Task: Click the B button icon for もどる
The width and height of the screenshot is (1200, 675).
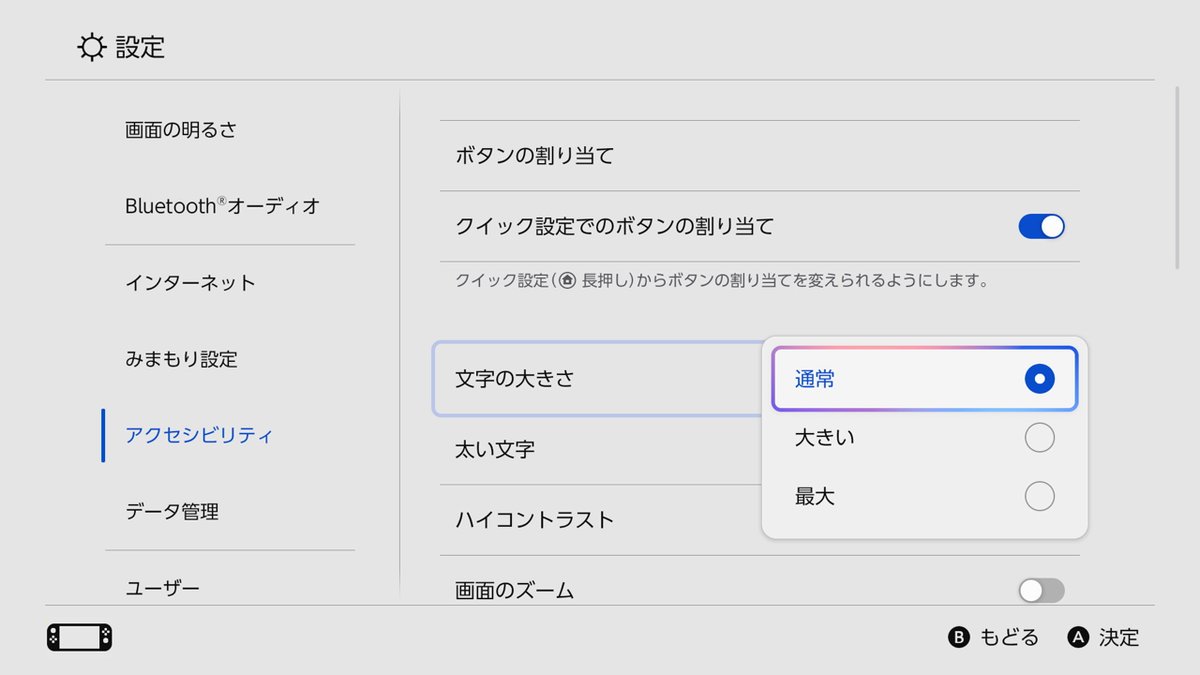Action: click(958, 637)
